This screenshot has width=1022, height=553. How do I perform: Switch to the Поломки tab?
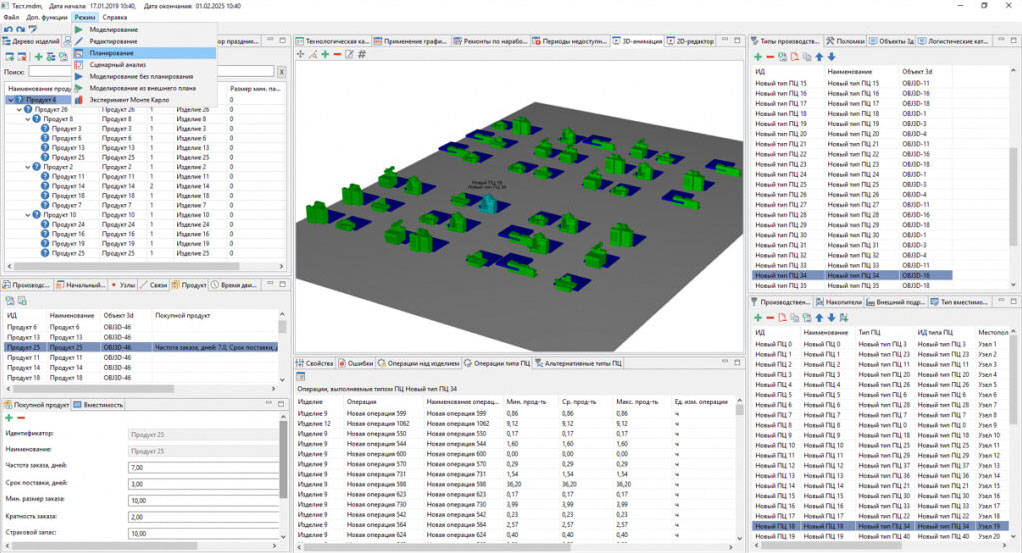pos(845,41)
